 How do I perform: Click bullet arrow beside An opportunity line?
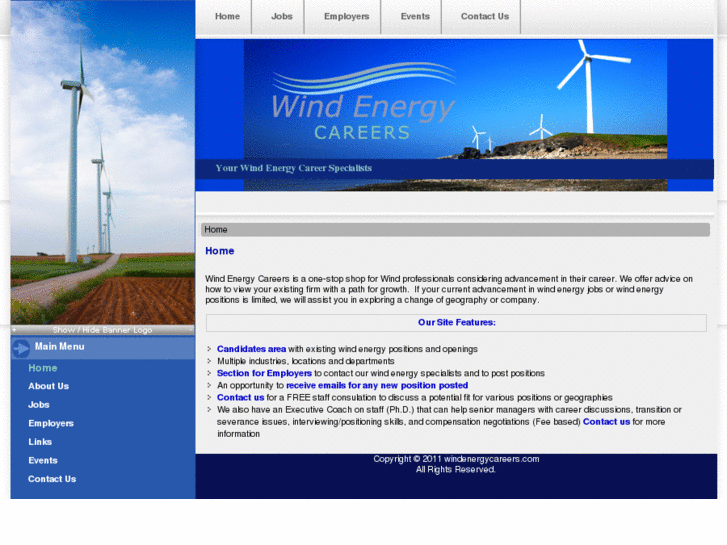pos(209,385)
